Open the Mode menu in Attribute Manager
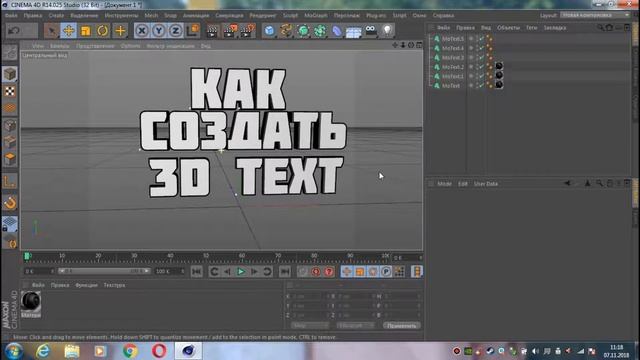This screenshot has height=360, width=640. click(x=444, y=184)
